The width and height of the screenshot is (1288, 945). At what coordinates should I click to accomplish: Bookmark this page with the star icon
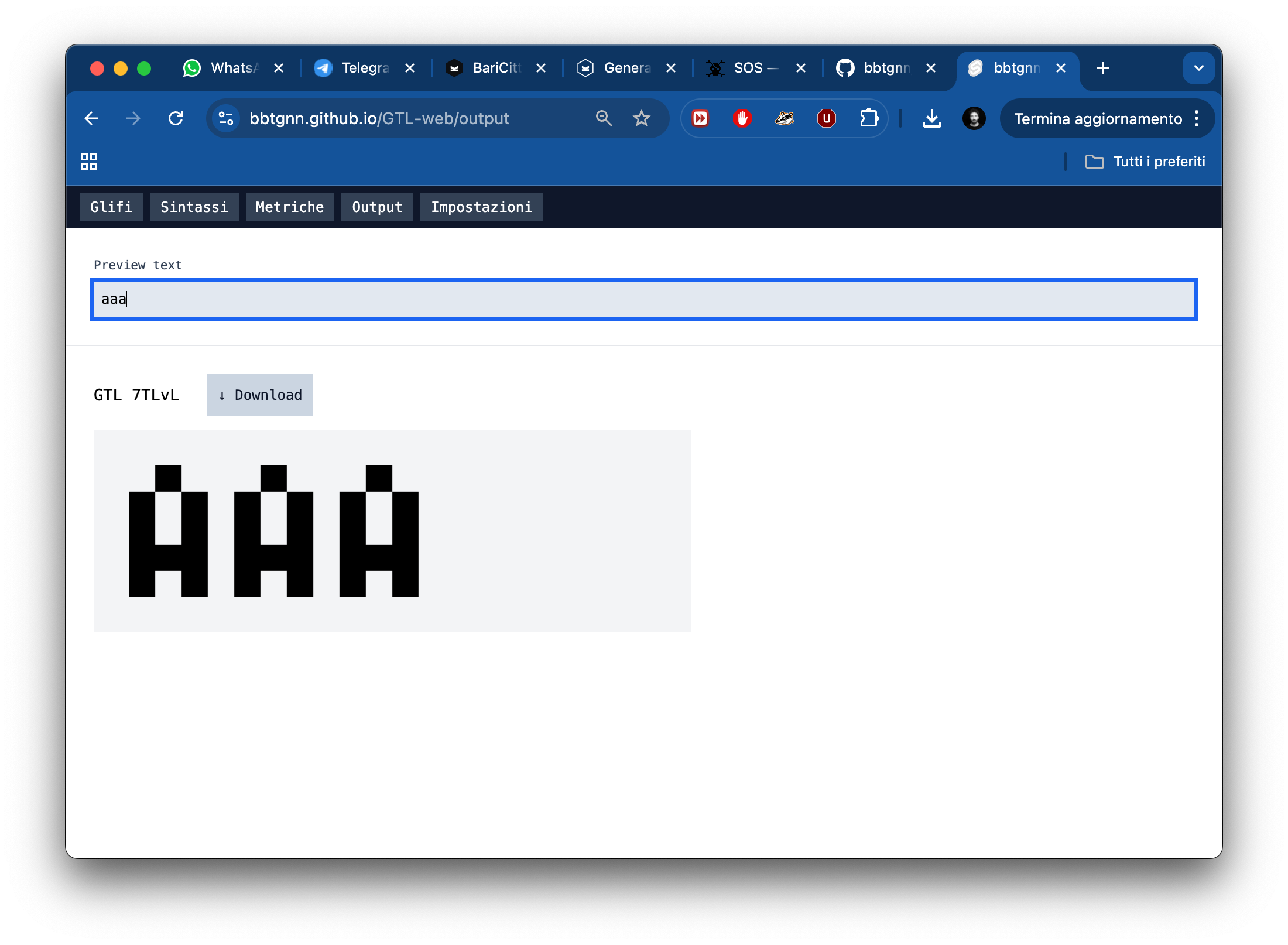642,119
